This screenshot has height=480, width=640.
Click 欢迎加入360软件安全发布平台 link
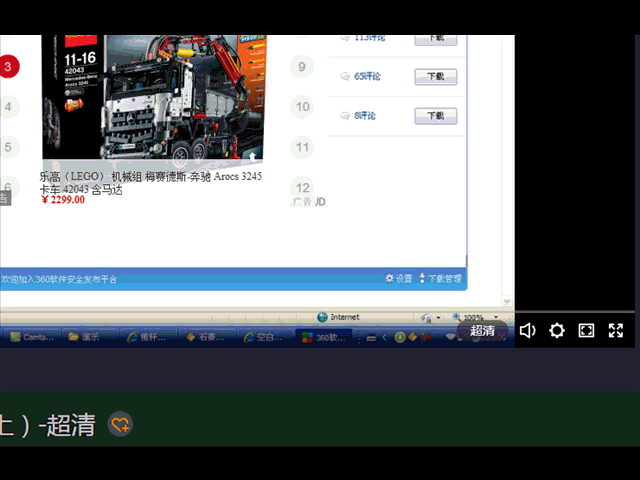pos(58,279)
